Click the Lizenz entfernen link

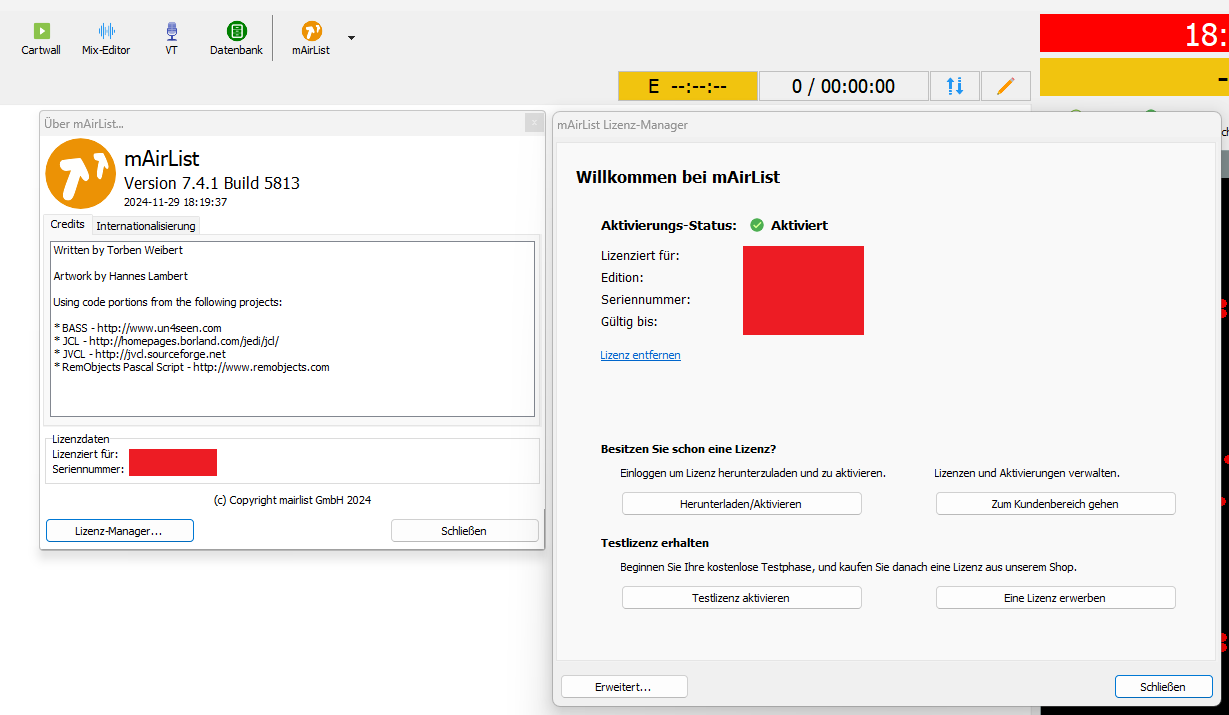pyautogui.click(x=640, y=355)
